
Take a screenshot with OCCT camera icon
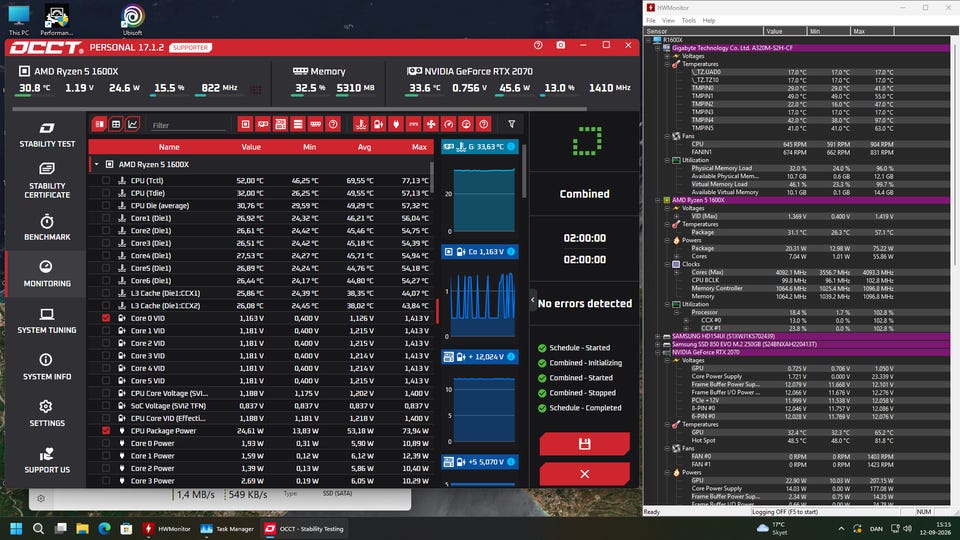point(560,45)
